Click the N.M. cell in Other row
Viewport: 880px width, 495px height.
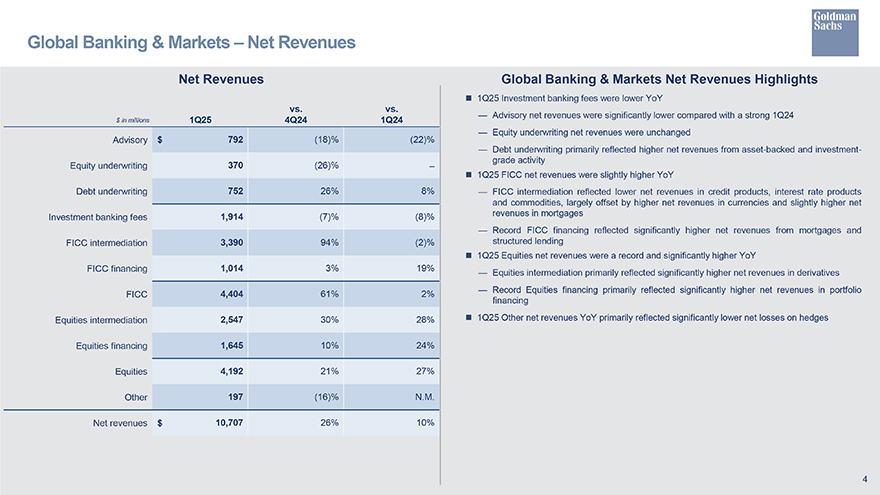click(421, 398)
